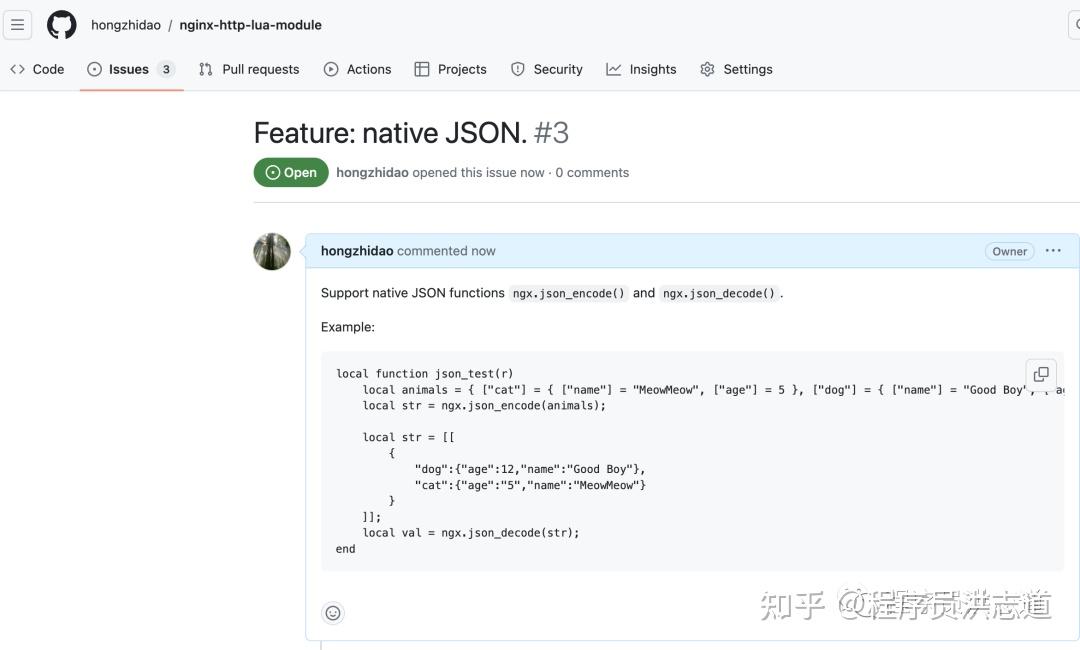The height and width of the screenshot is (650, 1080).
Task: Open the hamburger navigation menu
Action: (x=17, y=25)
